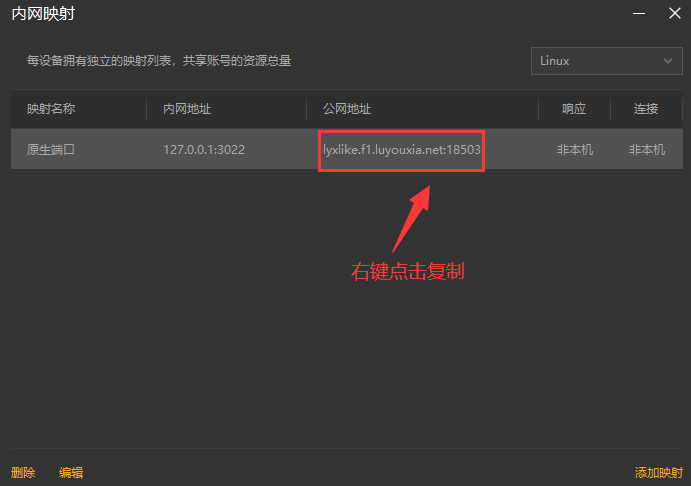Click the 内网映射 window title
This screenshot has width=691, height=486.
tap(43, 14)
